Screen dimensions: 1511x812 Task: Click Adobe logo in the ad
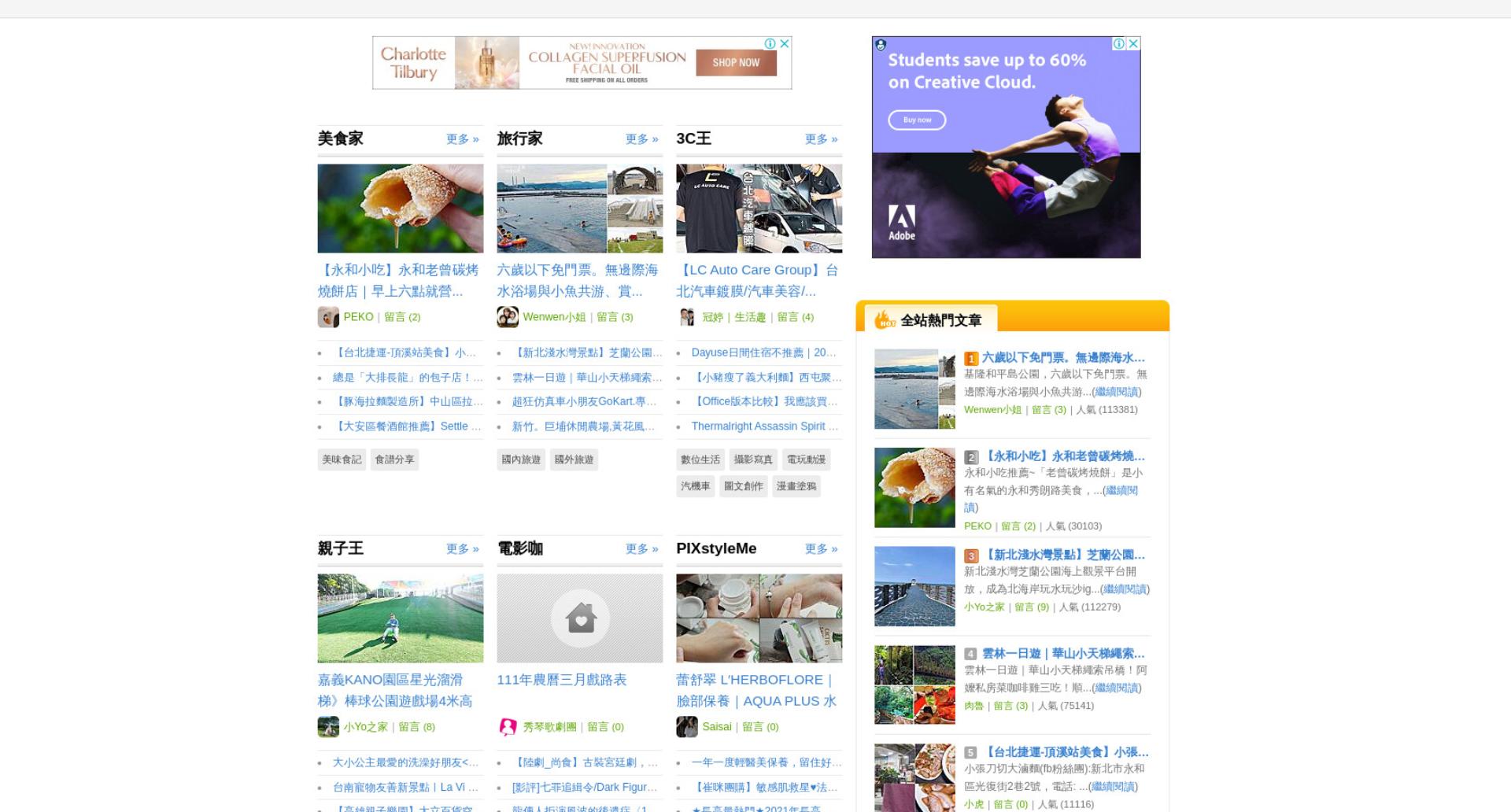point(902,223)
